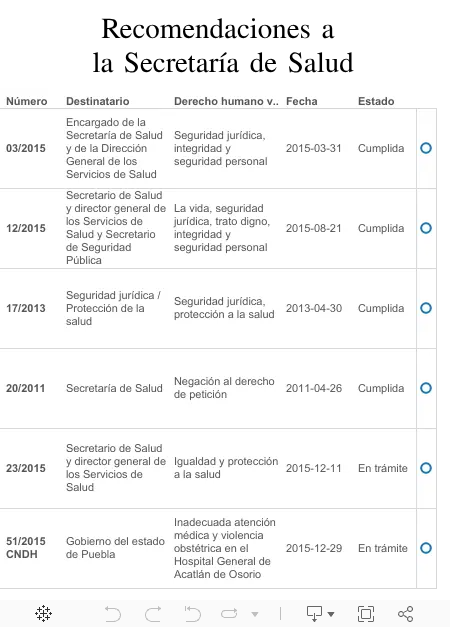
Task: Open the Share icon
Action: click(406, 613)
